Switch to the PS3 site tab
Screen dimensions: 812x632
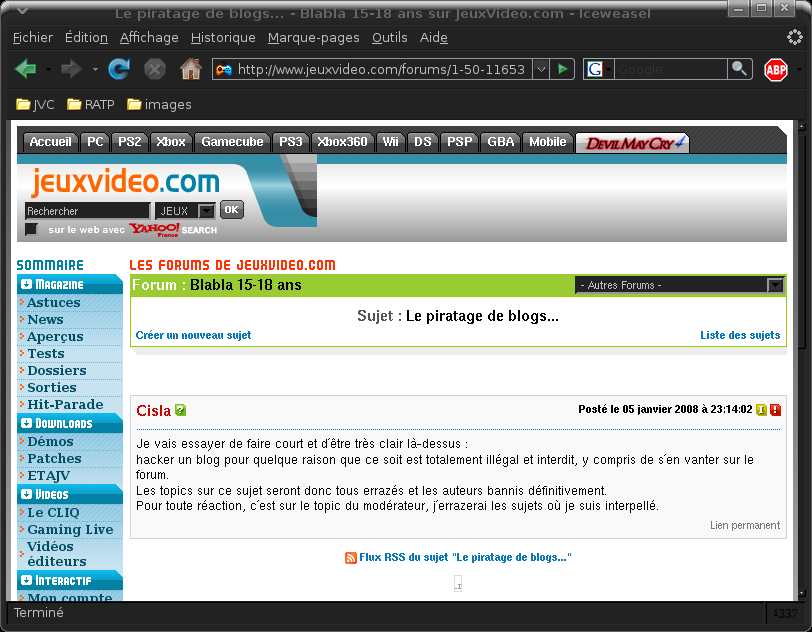coord(291,142)
